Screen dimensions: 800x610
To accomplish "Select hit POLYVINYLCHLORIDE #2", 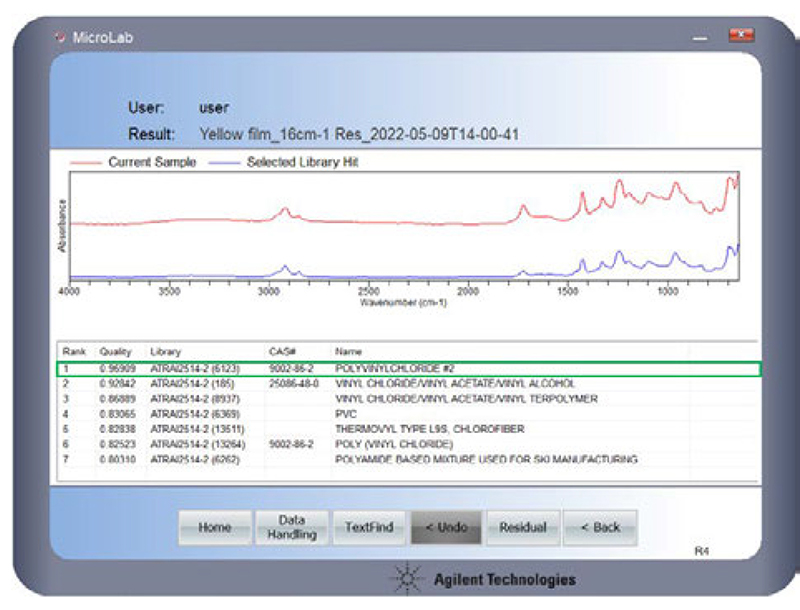I will [x=409, y=368].
